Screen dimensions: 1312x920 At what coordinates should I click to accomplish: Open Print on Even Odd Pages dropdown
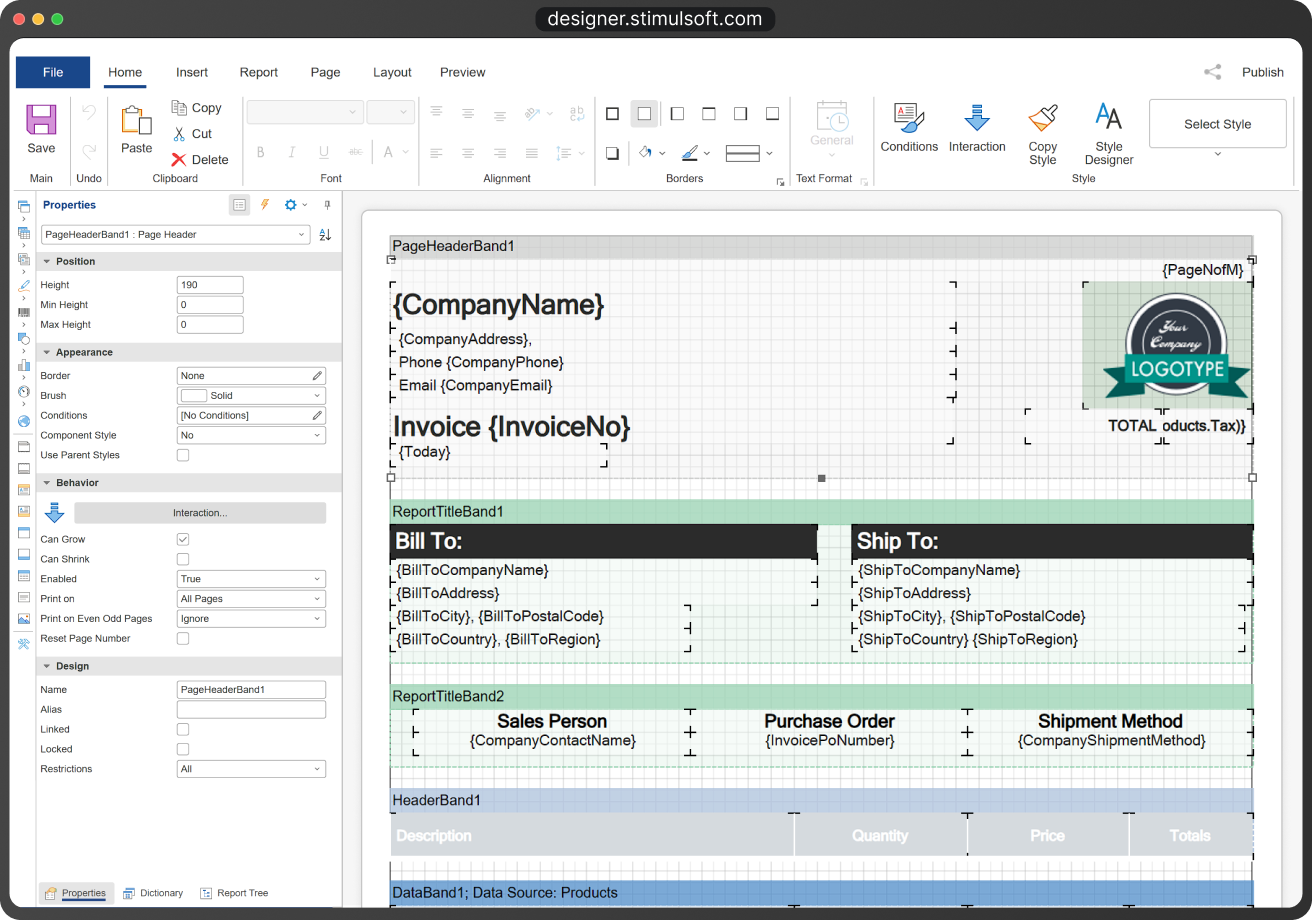251,619
